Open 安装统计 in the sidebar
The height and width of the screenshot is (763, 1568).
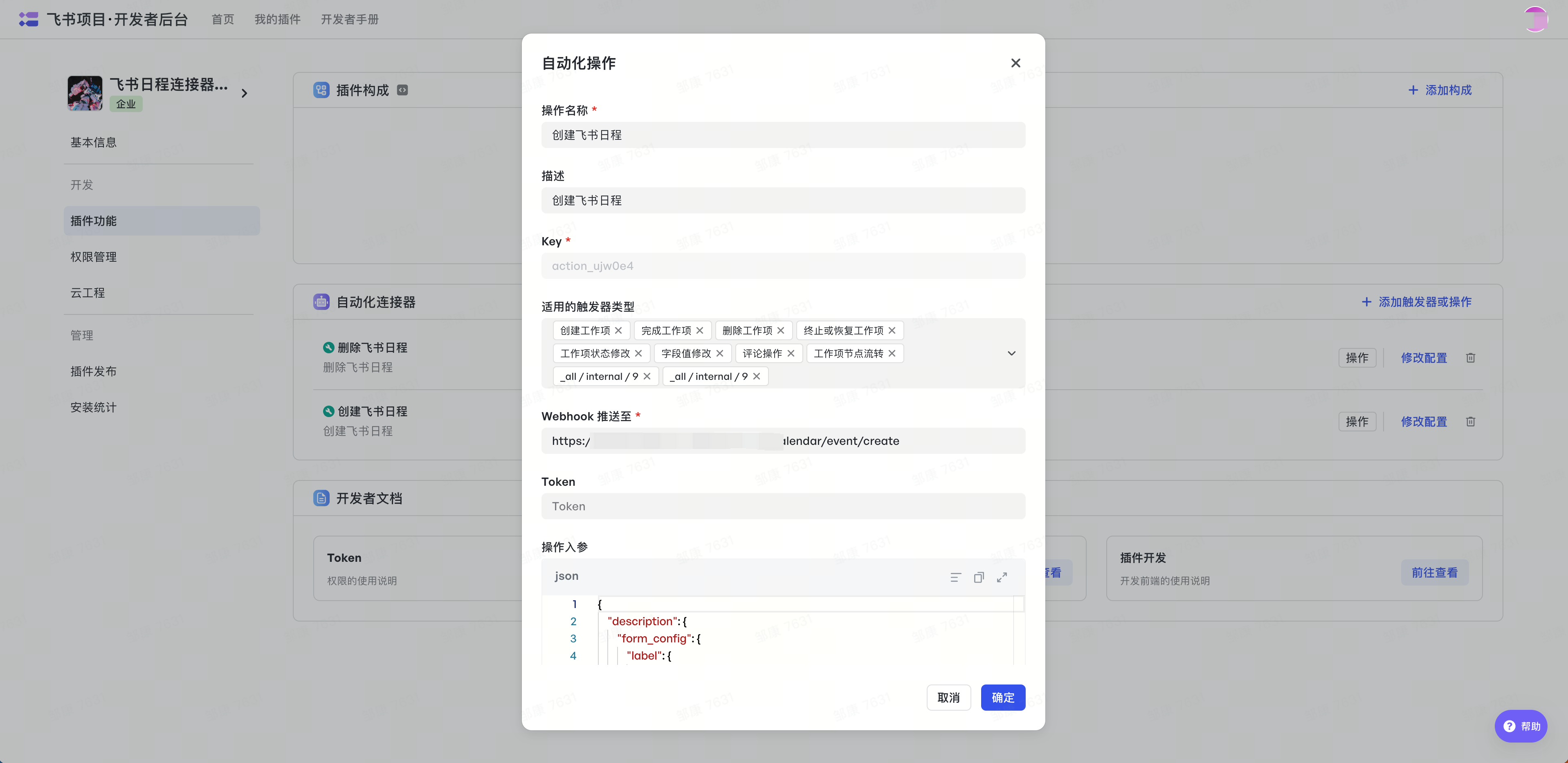(161, 407)
